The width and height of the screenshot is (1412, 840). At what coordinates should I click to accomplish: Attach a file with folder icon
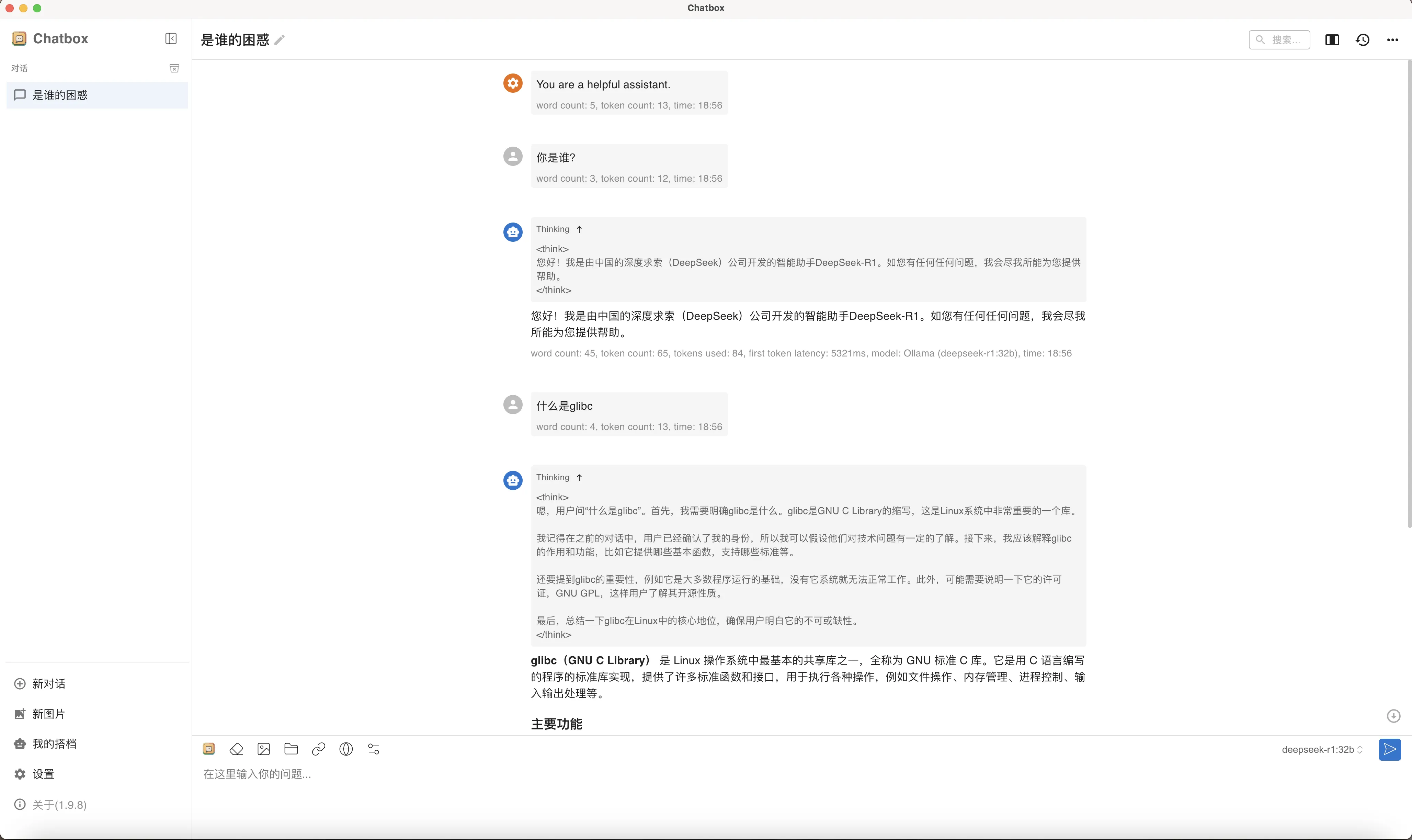coord(291,749)
